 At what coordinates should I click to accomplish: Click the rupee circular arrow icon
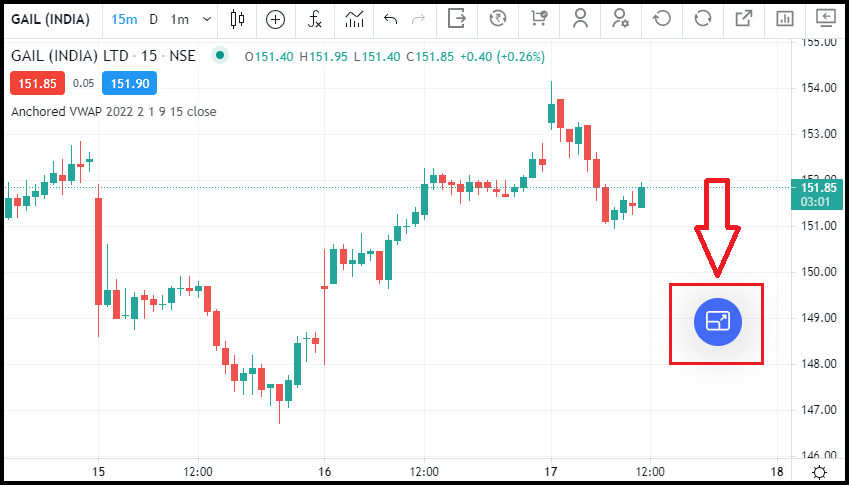point(497,18)
